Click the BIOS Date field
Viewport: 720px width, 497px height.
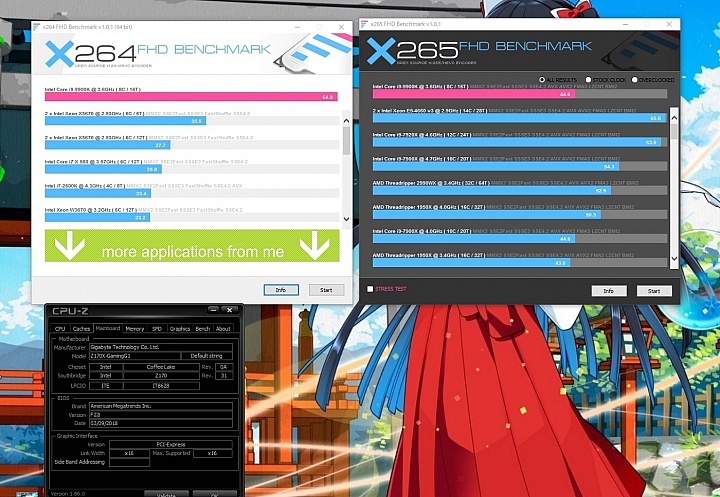tap(161, 424)
